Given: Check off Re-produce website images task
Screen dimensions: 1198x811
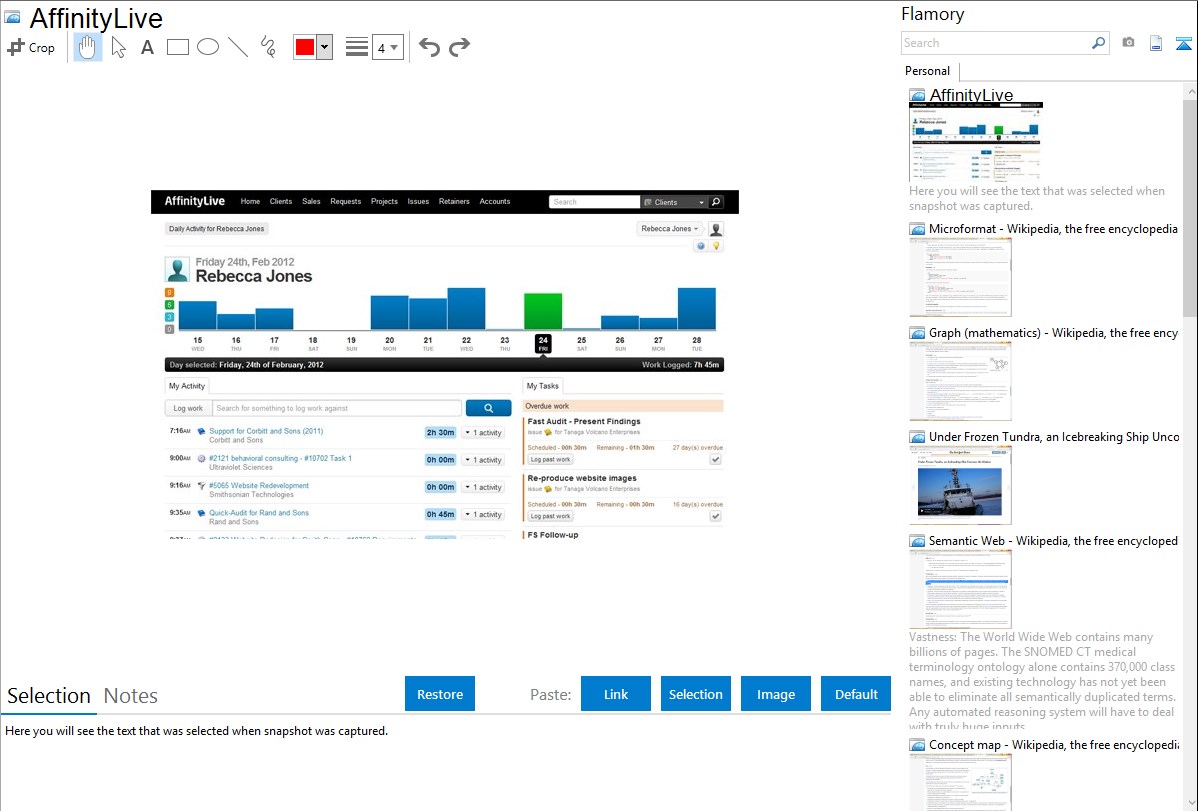Looking at the screenshot, I should pyautogui.click(x=716, y=516).
